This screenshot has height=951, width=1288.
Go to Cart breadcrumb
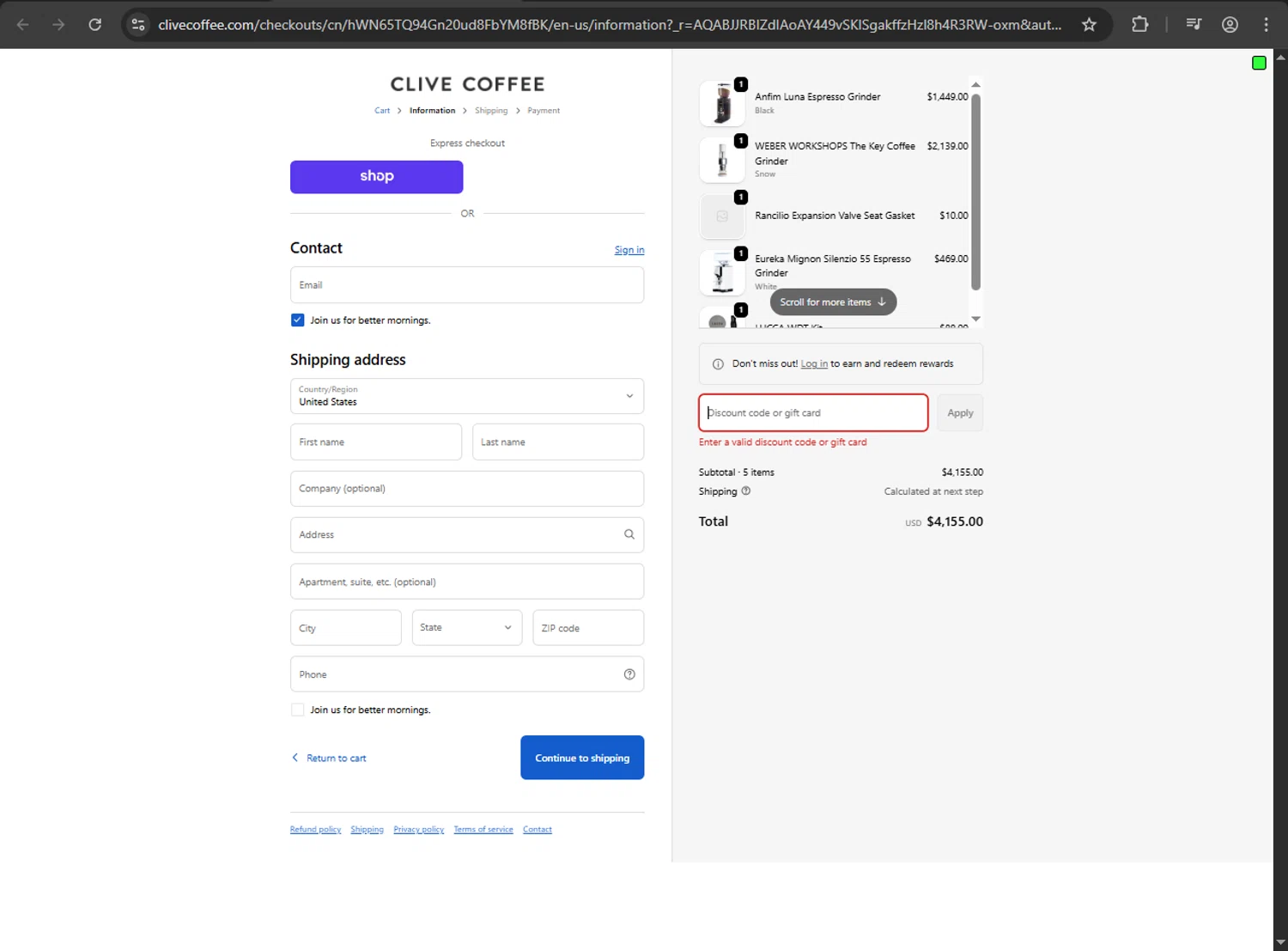pos(382,111)
